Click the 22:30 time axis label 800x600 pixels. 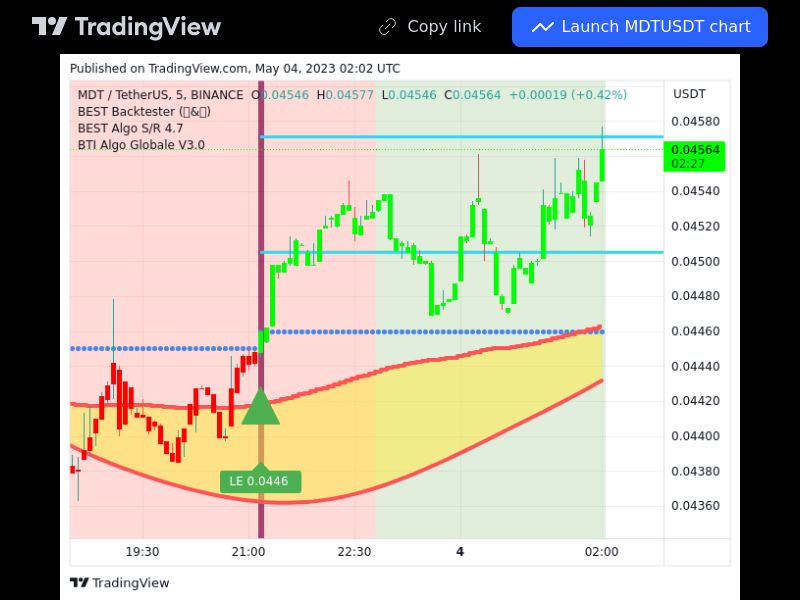(x=354, y=552)
